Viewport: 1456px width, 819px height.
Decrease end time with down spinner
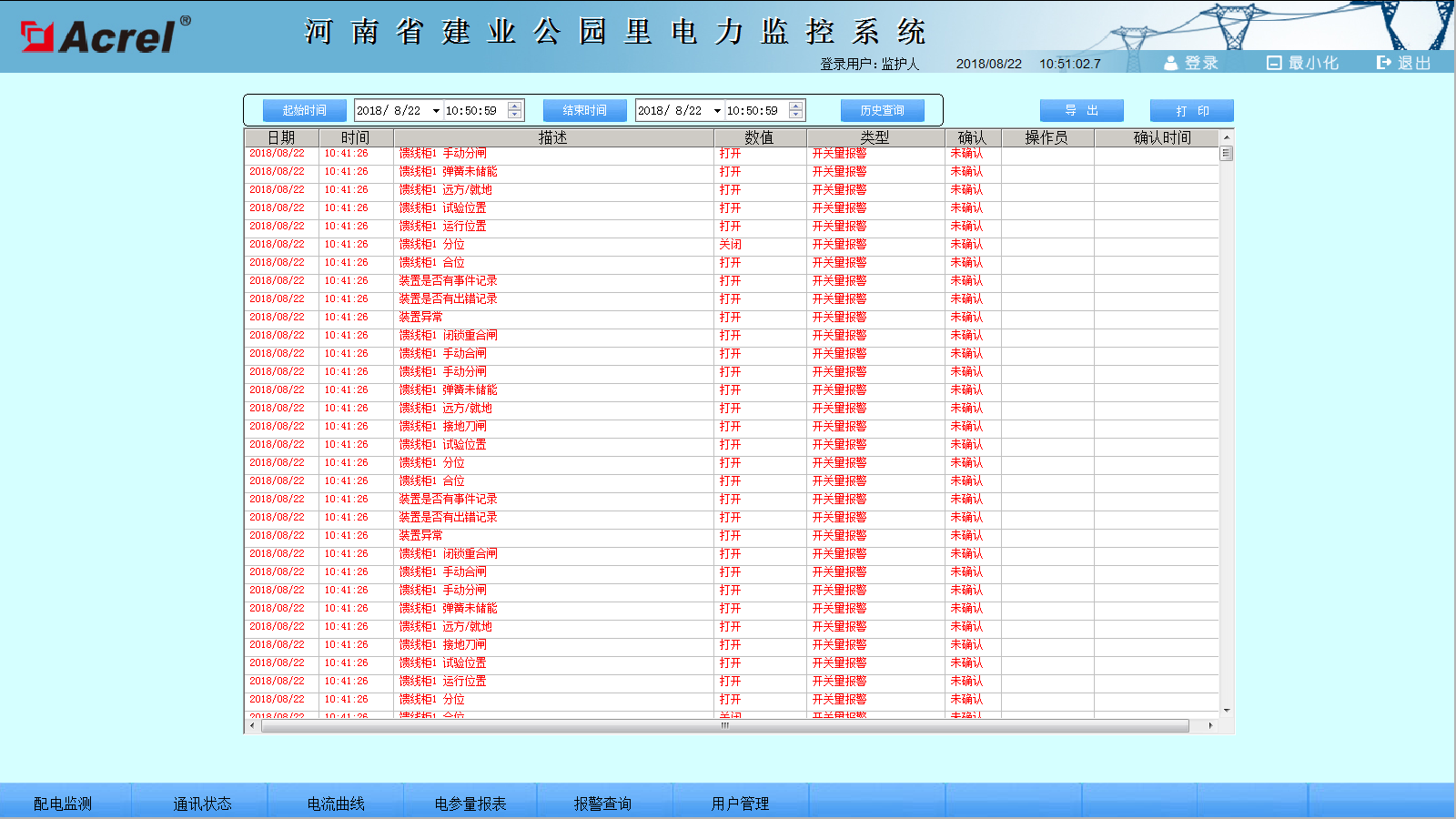(x=796, y=115)
